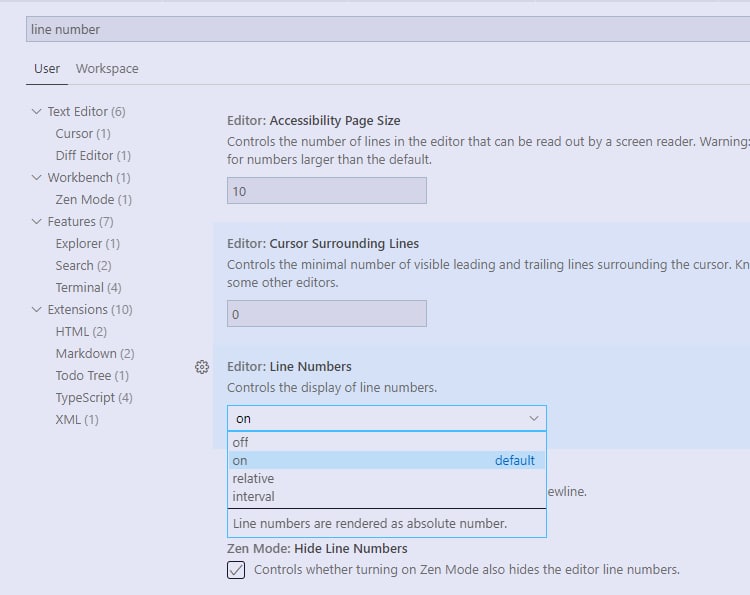
Task: Click 'Editor: Accessibility Page Size' title
Action: tap(314, 121)
